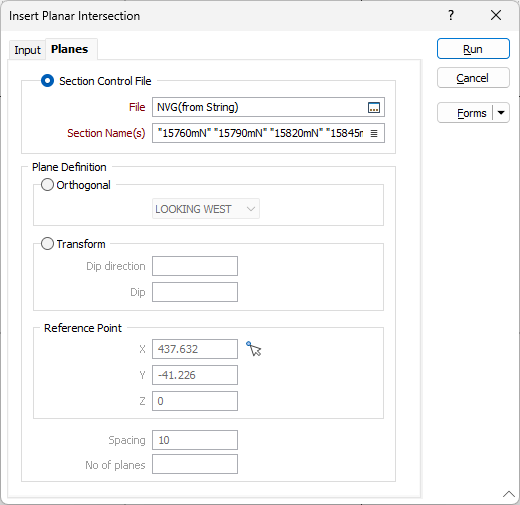Click the help question mark icon
This screenshot has width=520, height=505.
(x=451, y=15)
